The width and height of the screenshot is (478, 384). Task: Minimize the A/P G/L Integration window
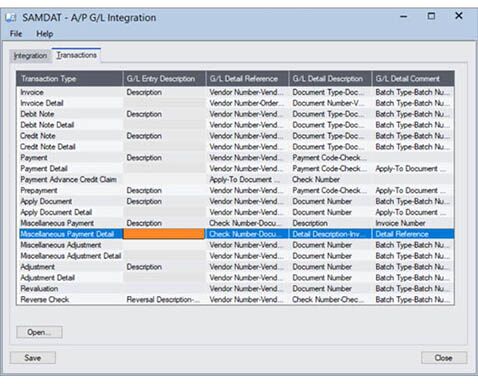[x=404, y=16]
